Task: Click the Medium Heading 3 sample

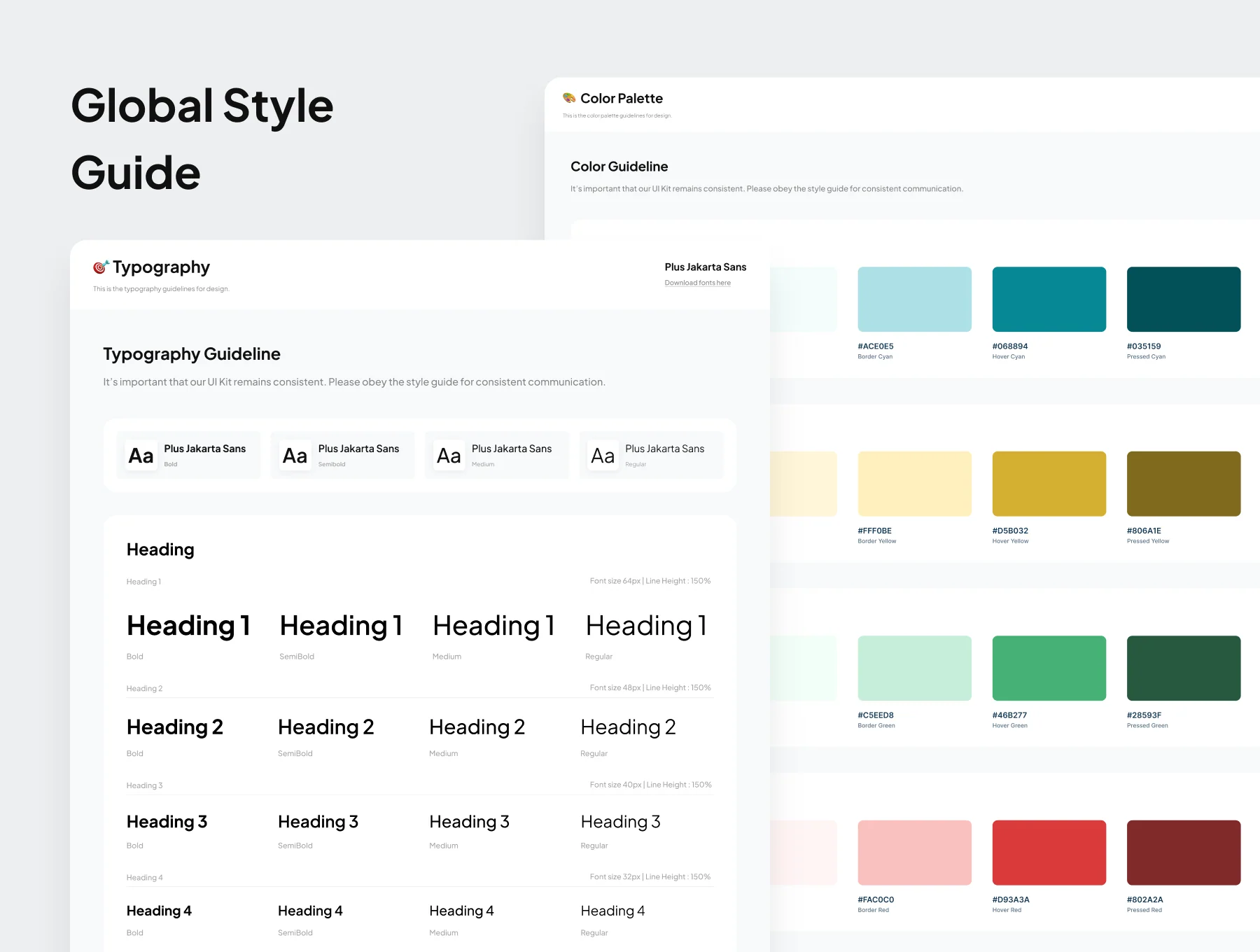Action: pyautogui.click(x=469, y=822)
